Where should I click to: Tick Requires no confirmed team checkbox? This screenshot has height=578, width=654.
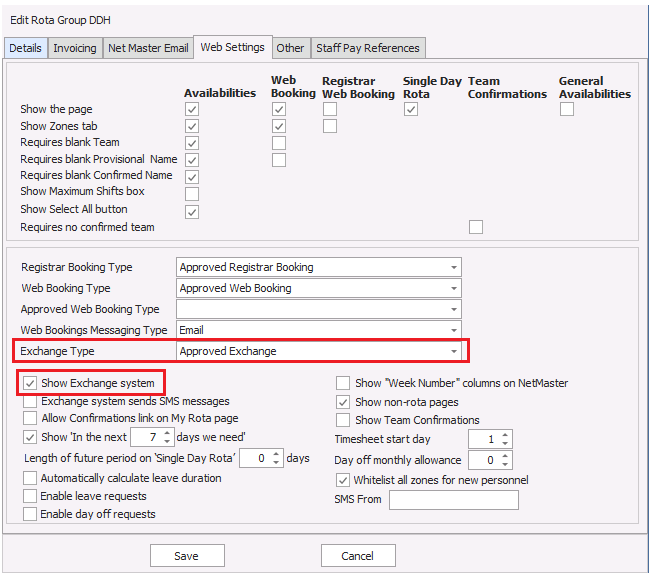pyautogui.click(x=476, y=227)
